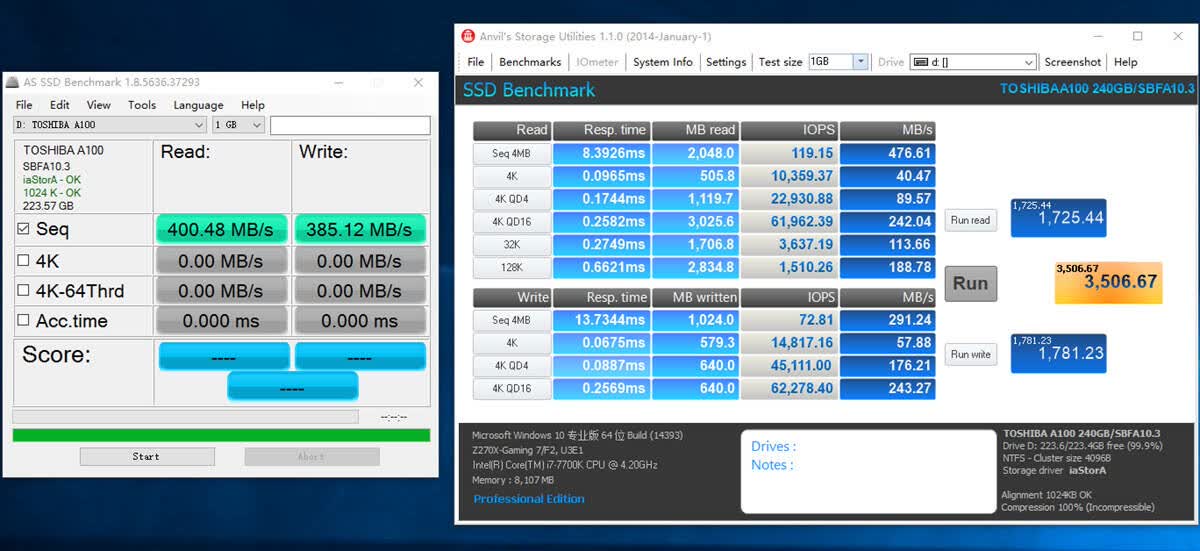
Task: Click AS SSD Benchmark title bar icon
Action: tap(12, 82)
